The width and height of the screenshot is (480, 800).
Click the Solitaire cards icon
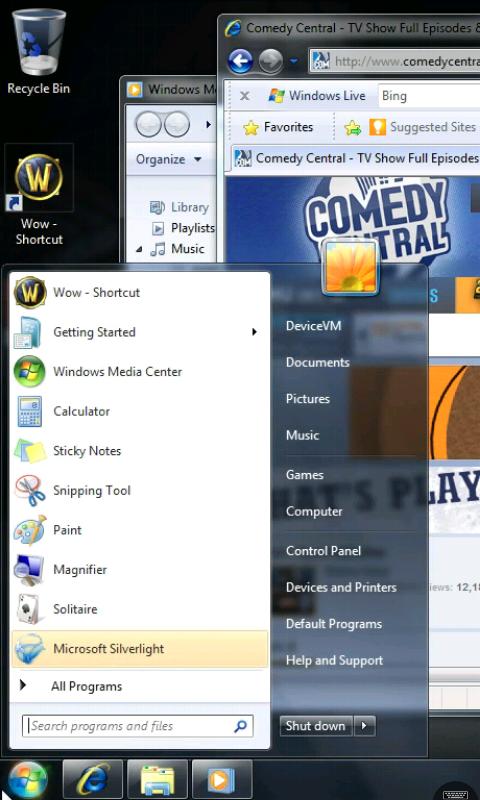pyautogui.click(x=30, y=609)
